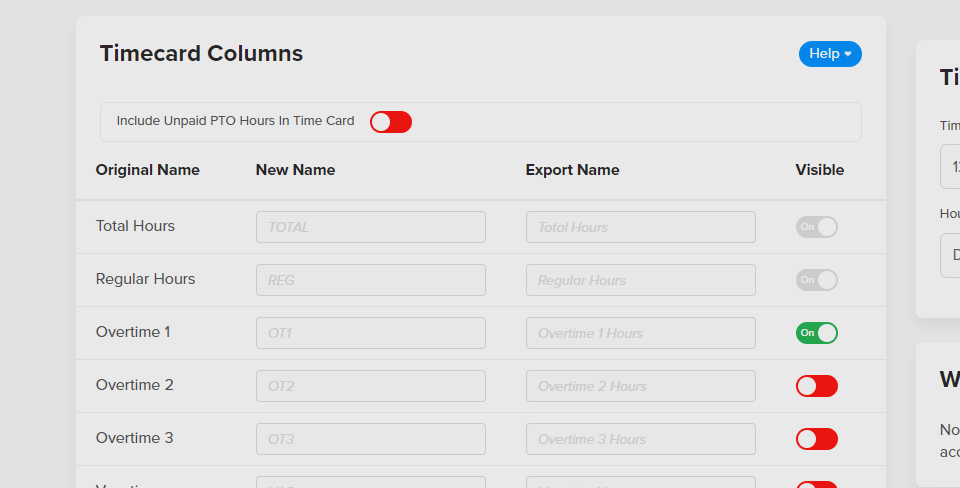Image resolution: width=960 pixels, height=488 pixels.
Task: Toggle the cut-off switch below Overtime 3
Action: (817, 484)
